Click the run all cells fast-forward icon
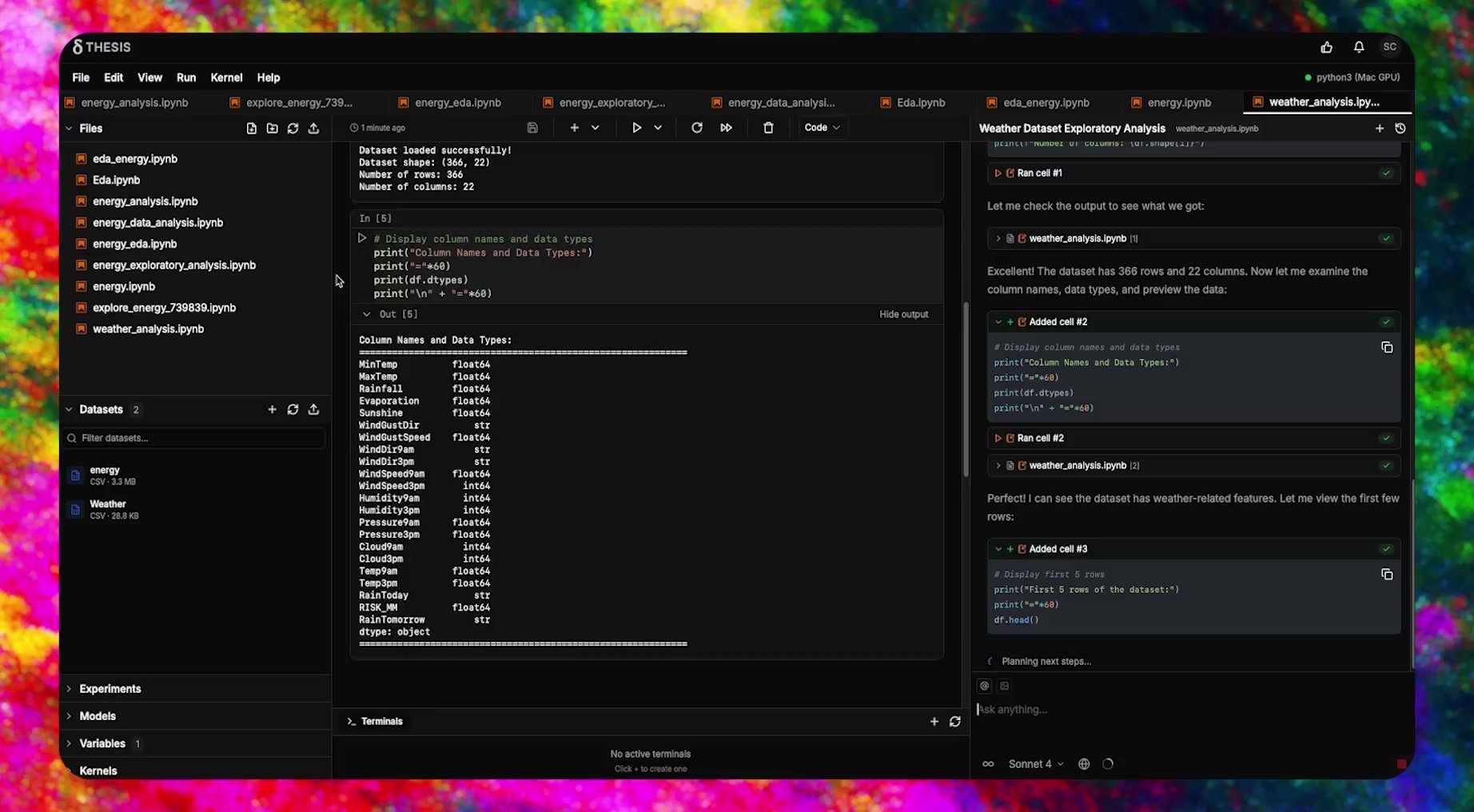Image resolution: width=1474 pixels, height=812 pixels. [726, 128]
